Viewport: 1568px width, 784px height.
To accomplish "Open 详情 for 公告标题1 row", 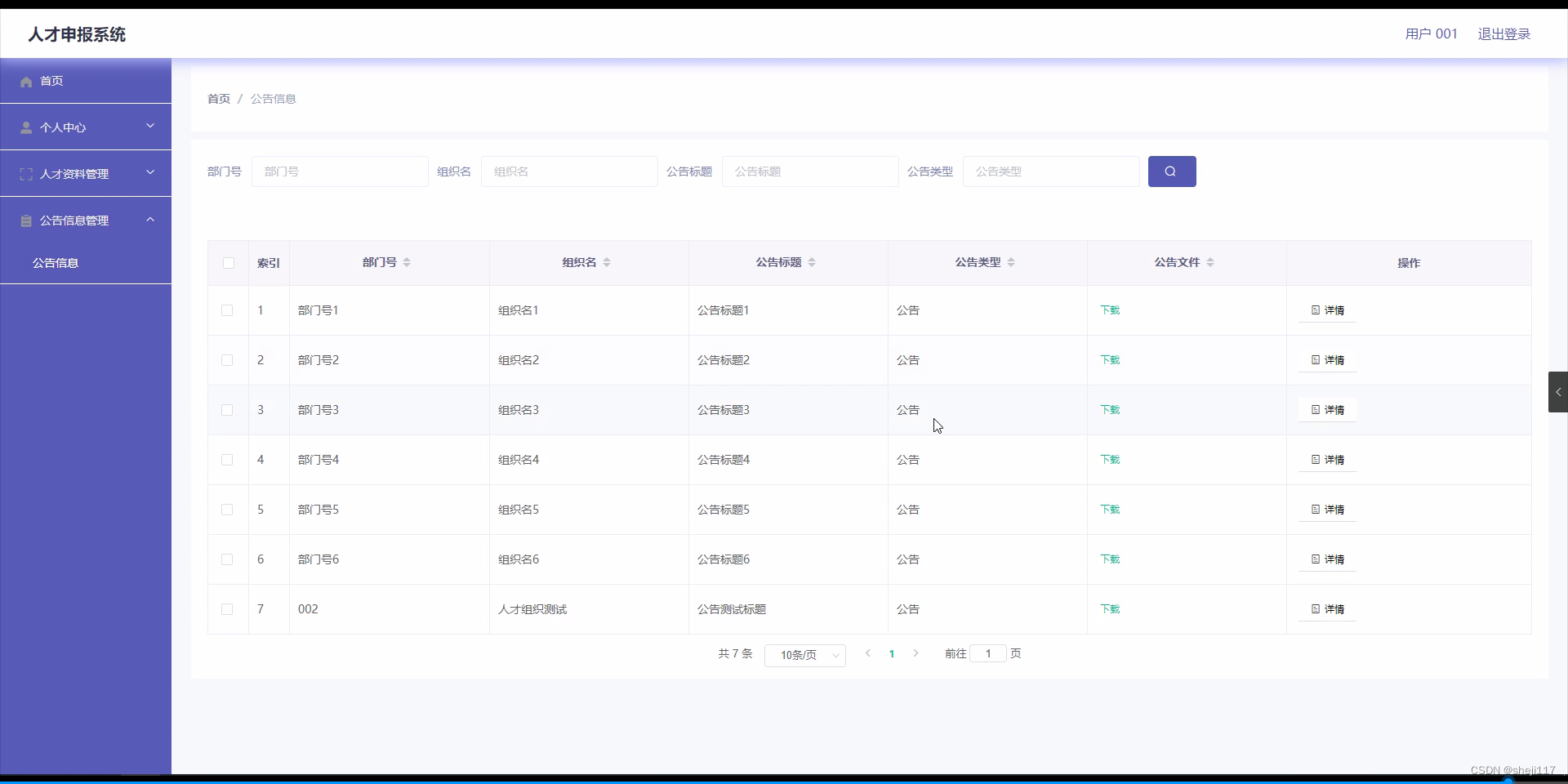I will point(1326,310).
